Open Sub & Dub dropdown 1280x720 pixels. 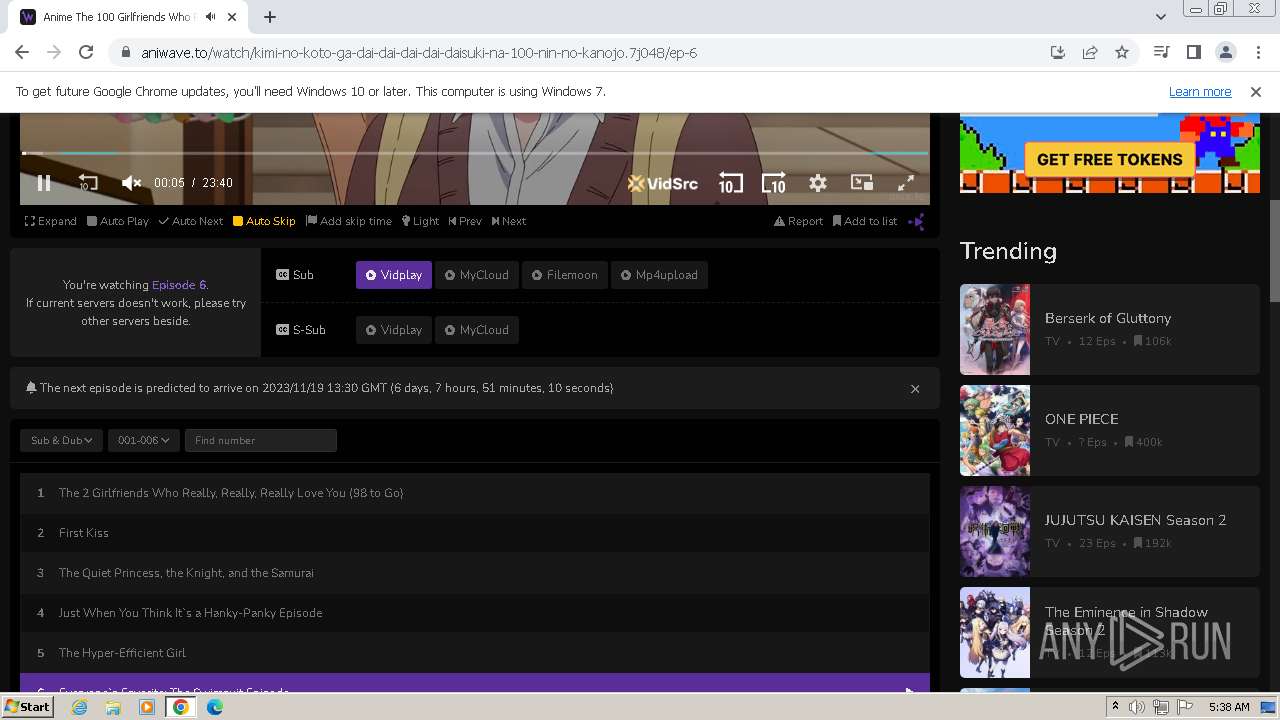click(x=61, y=440)
